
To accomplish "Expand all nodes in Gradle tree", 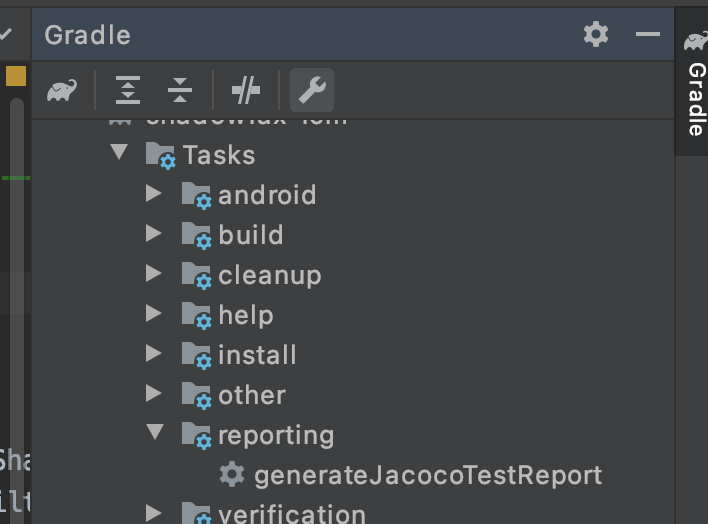I will point(128,90).
